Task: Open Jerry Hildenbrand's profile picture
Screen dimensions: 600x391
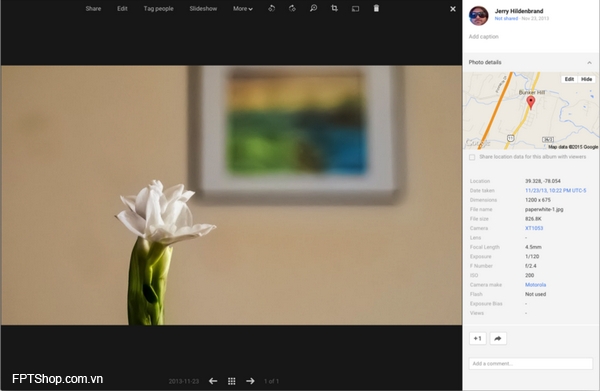Action: (479, 16)
